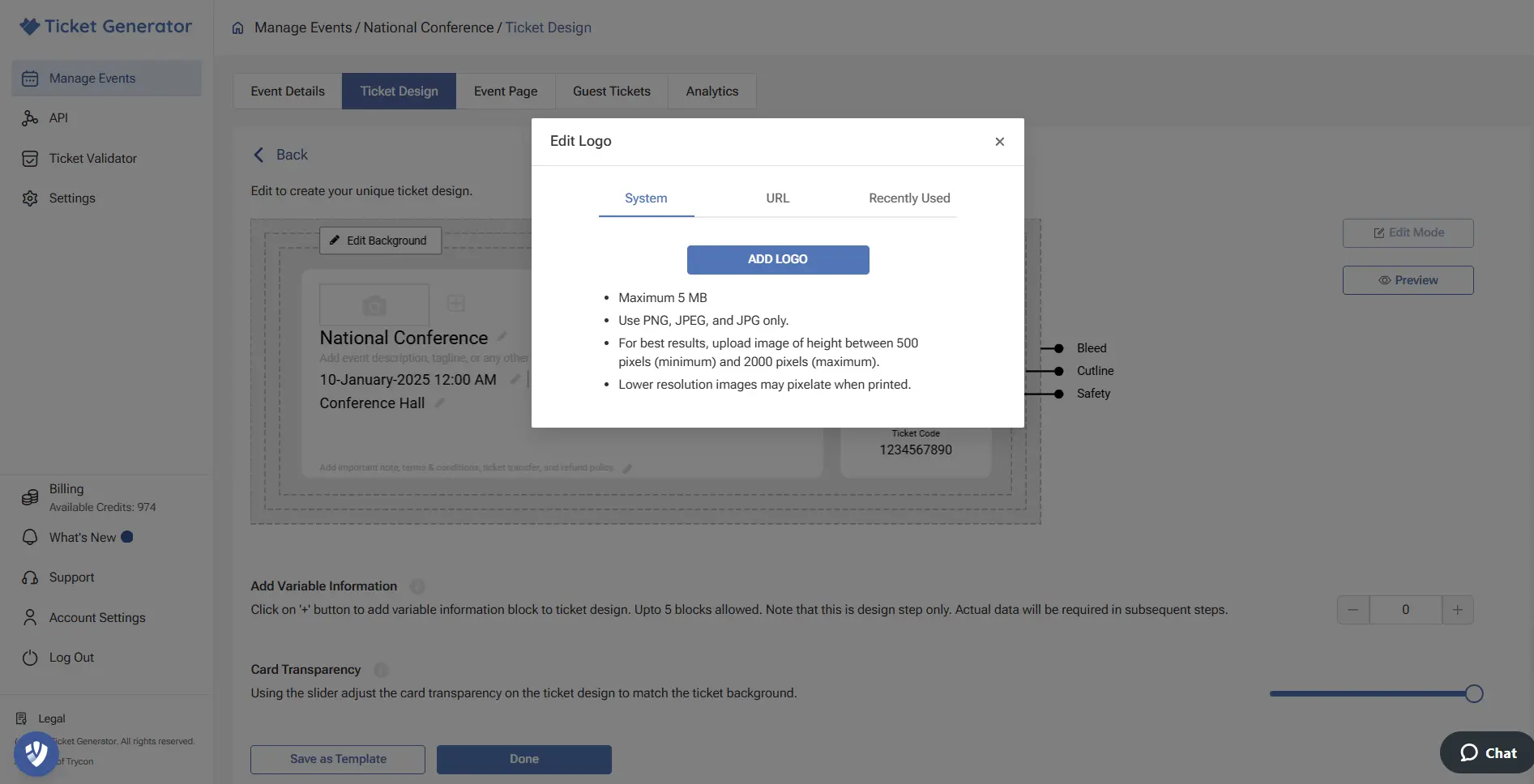
Task: Click the Legal document icon
Action: click(x=21, y=718)
